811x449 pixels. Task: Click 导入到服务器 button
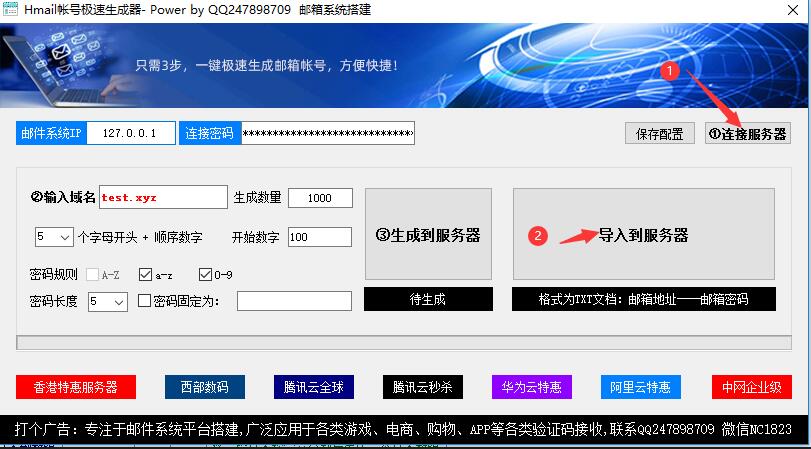643,235
